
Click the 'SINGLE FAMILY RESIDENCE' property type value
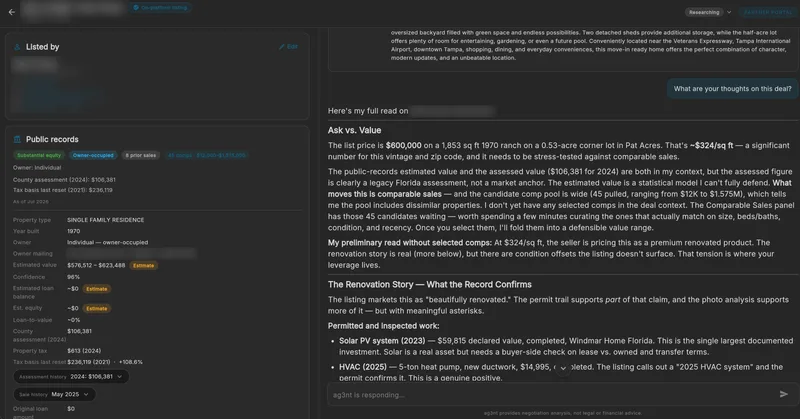[106, 220]
